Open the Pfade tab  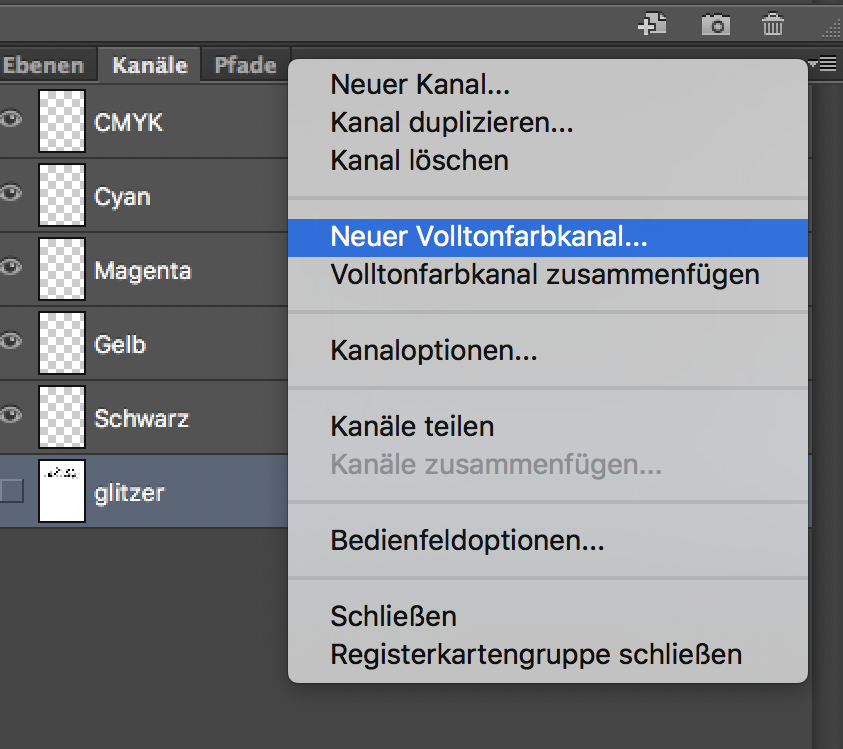click(245, 66)
